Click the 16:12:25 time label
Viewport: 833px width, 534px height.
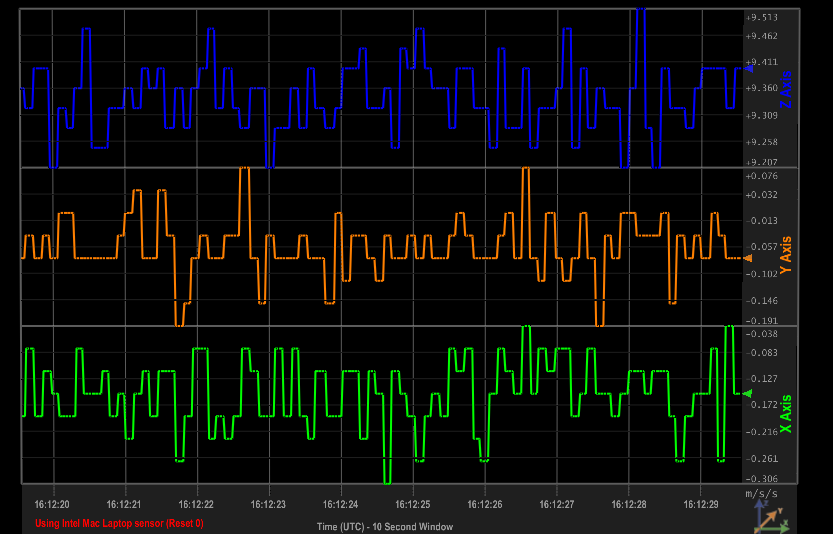413,504
